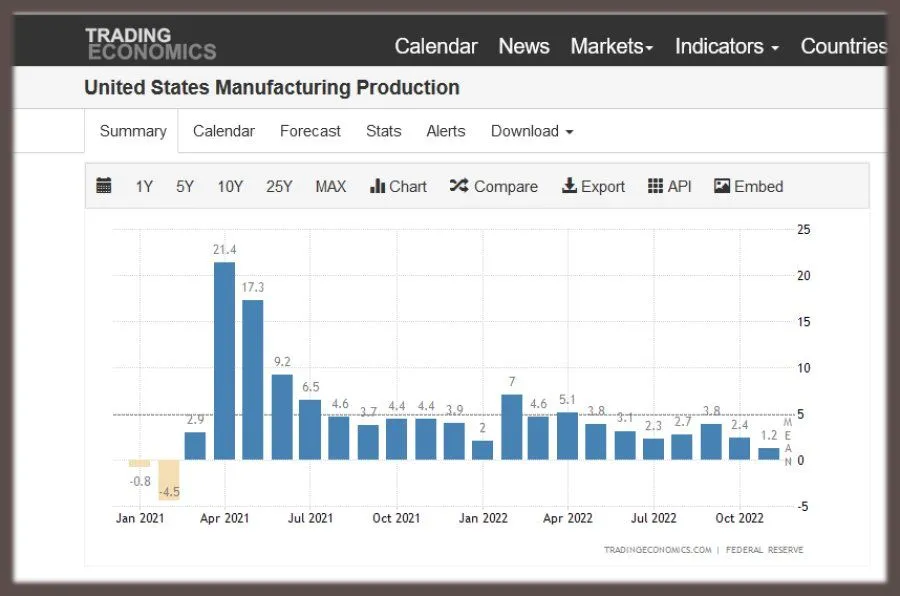Click the Chart bar icon
Screen dimensions: 900x596
378,186
